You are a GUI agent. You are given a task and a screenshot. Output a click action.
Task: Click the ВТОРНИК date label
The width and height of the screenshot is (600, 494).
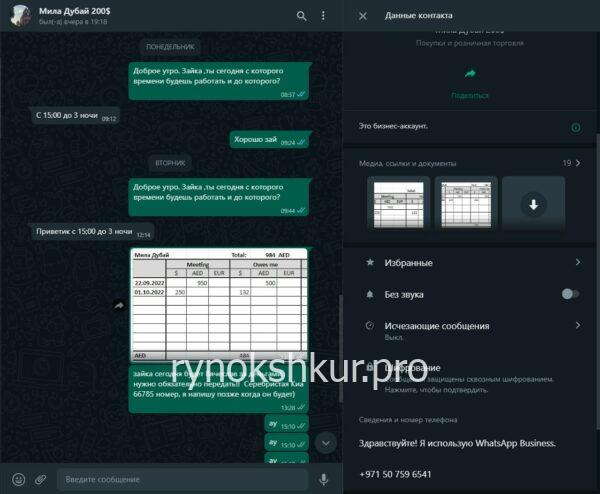(170, 163)
